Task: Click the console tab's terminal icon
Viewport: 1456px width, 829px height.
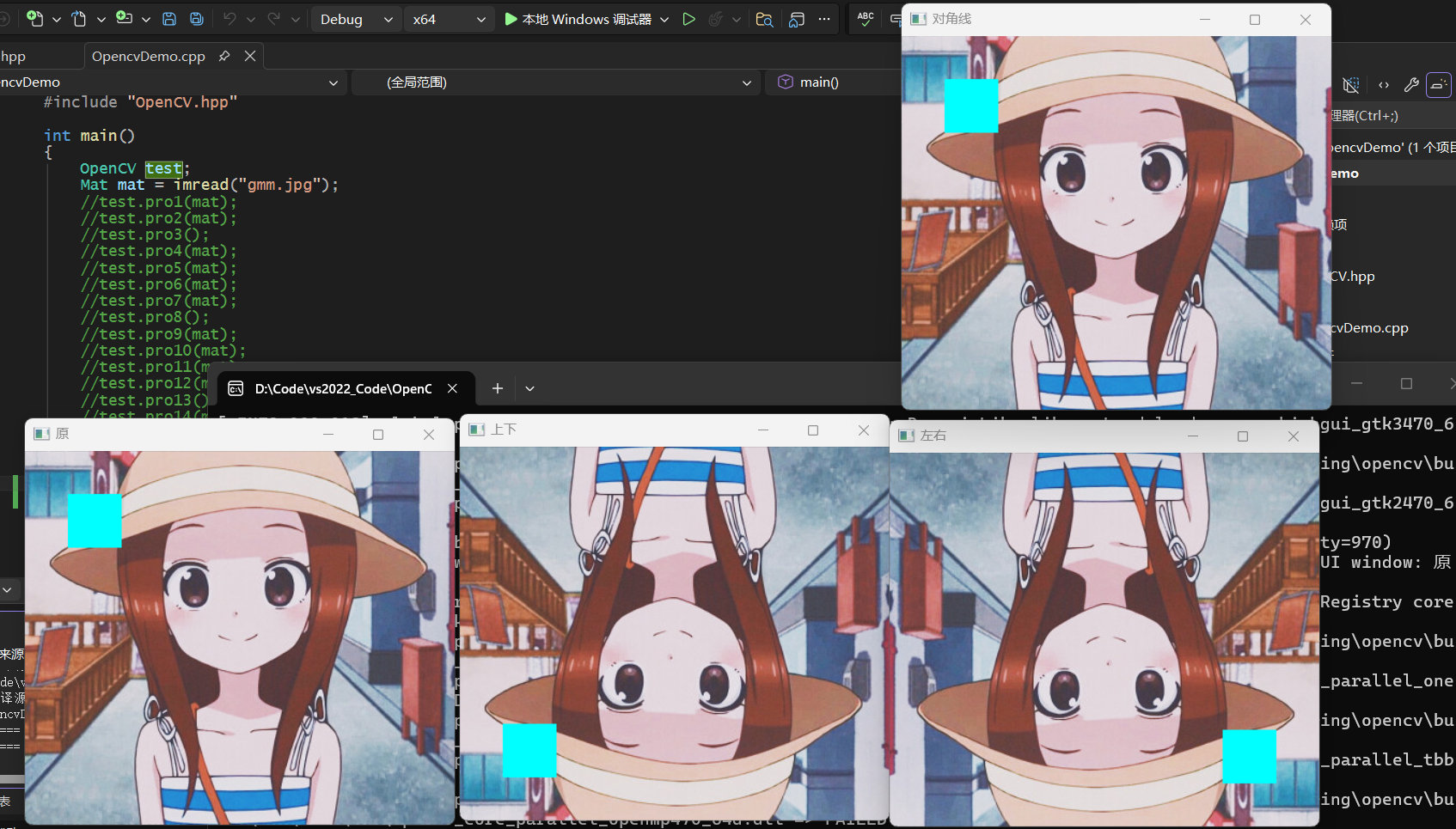Action: 236,389
